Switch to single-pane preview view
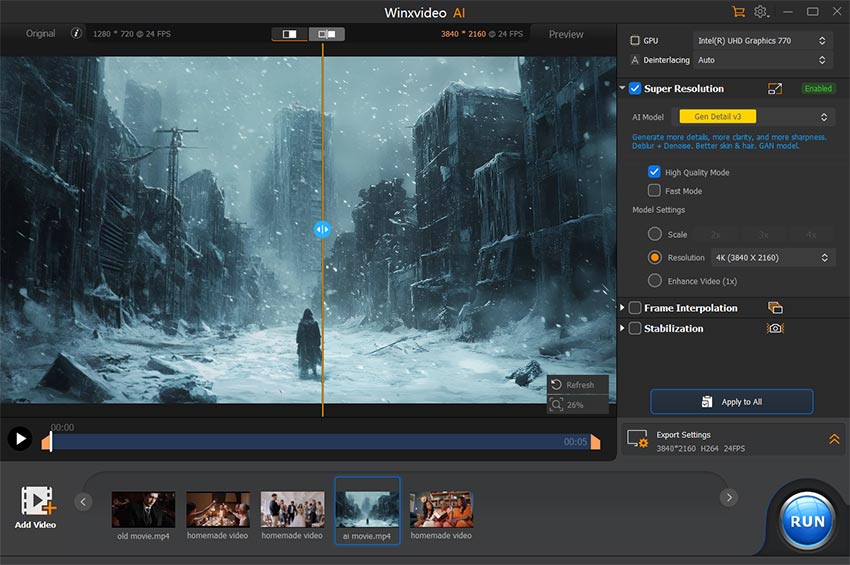 point(289,34)
